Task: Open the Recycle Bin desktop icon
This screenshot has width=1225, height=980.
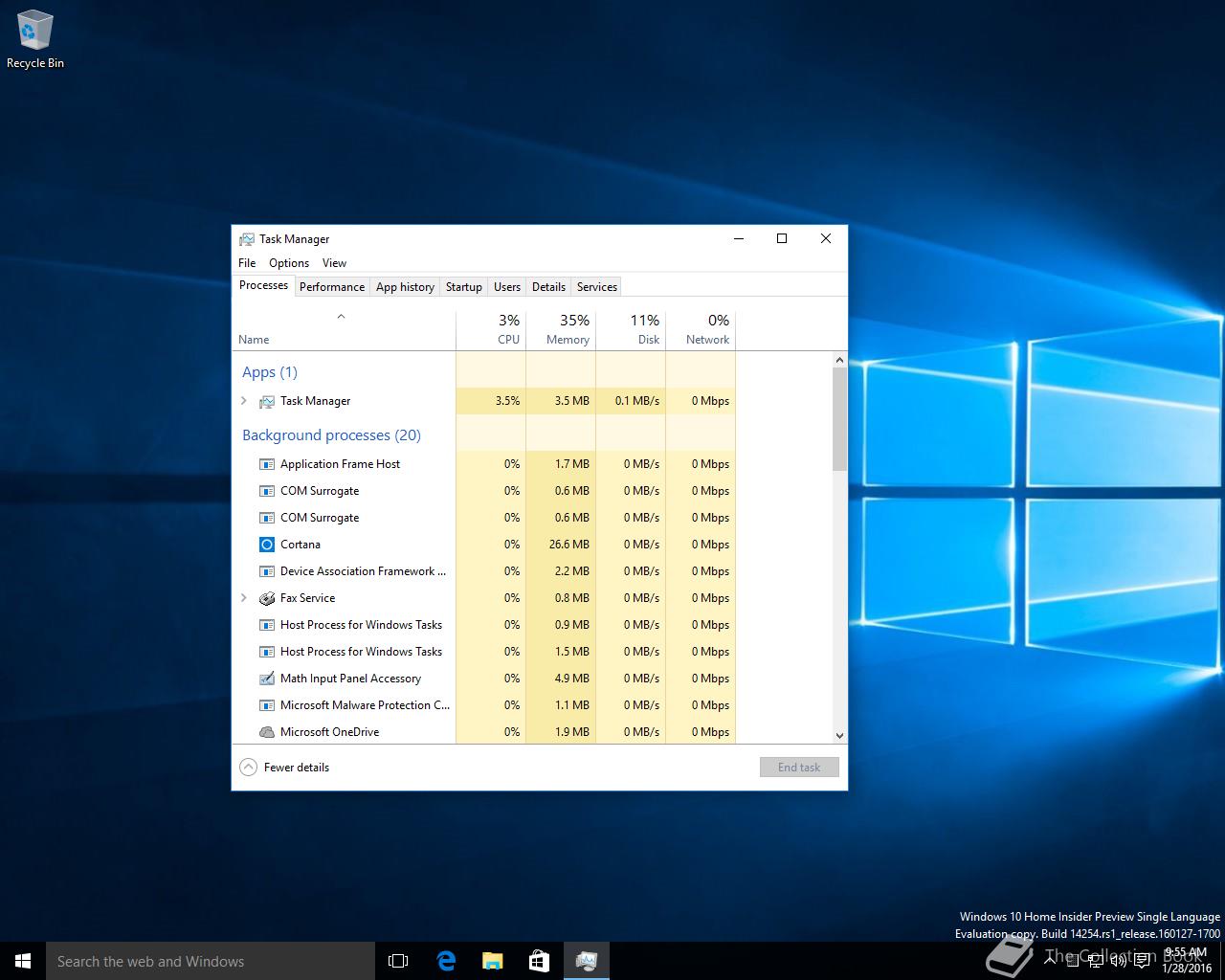Action: pos(34,40)
